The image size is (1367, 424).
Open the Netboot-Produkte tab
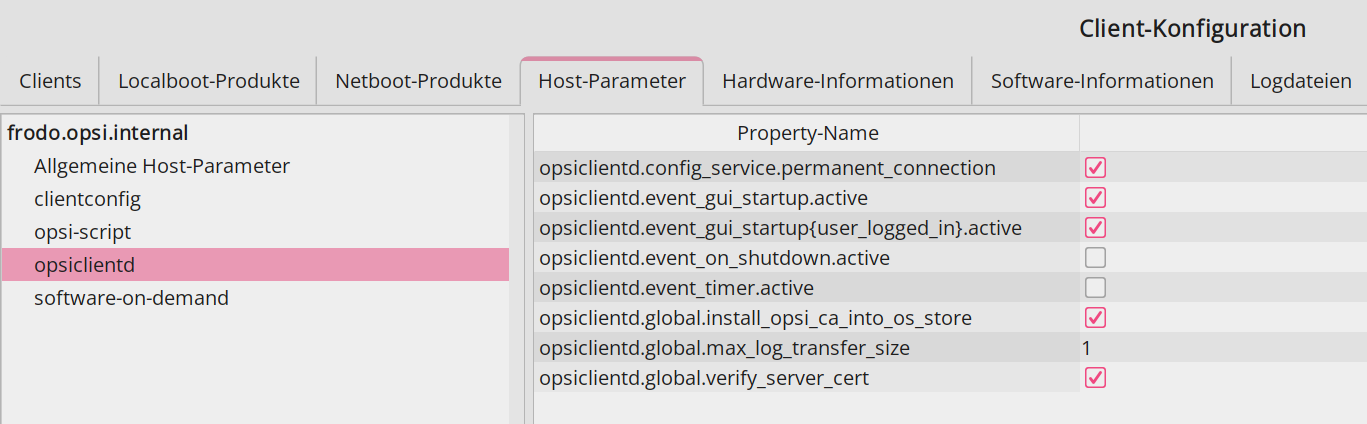pyautogui.click(x=418, y=81)
